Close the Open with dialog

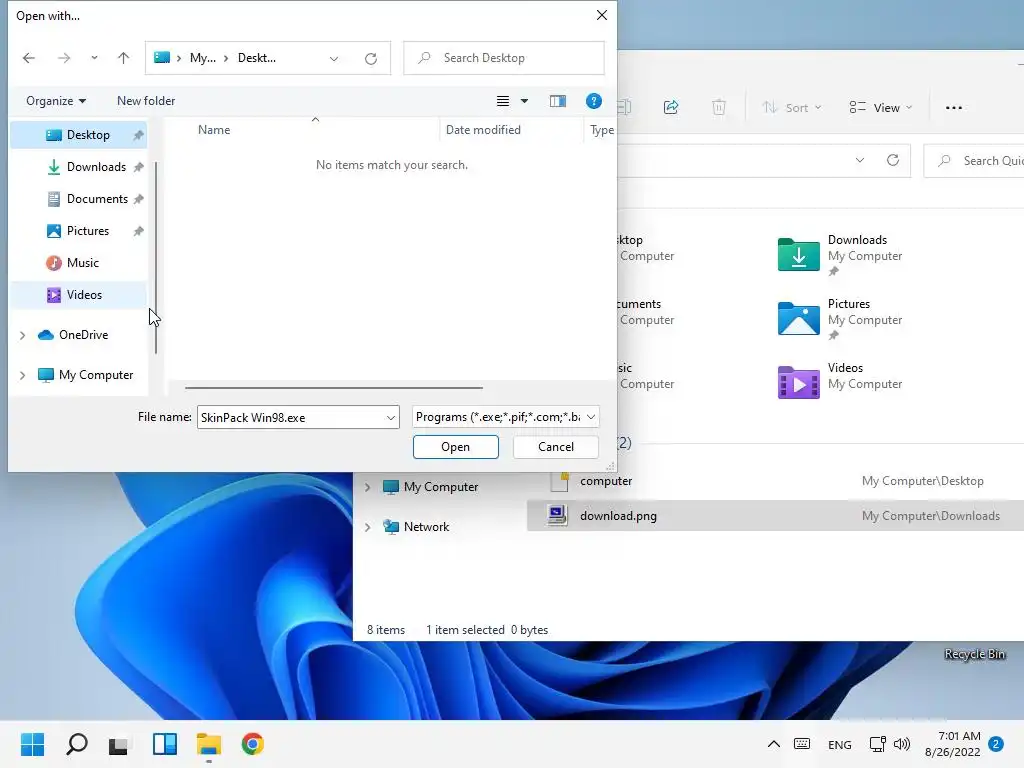[x=602, y=15]
